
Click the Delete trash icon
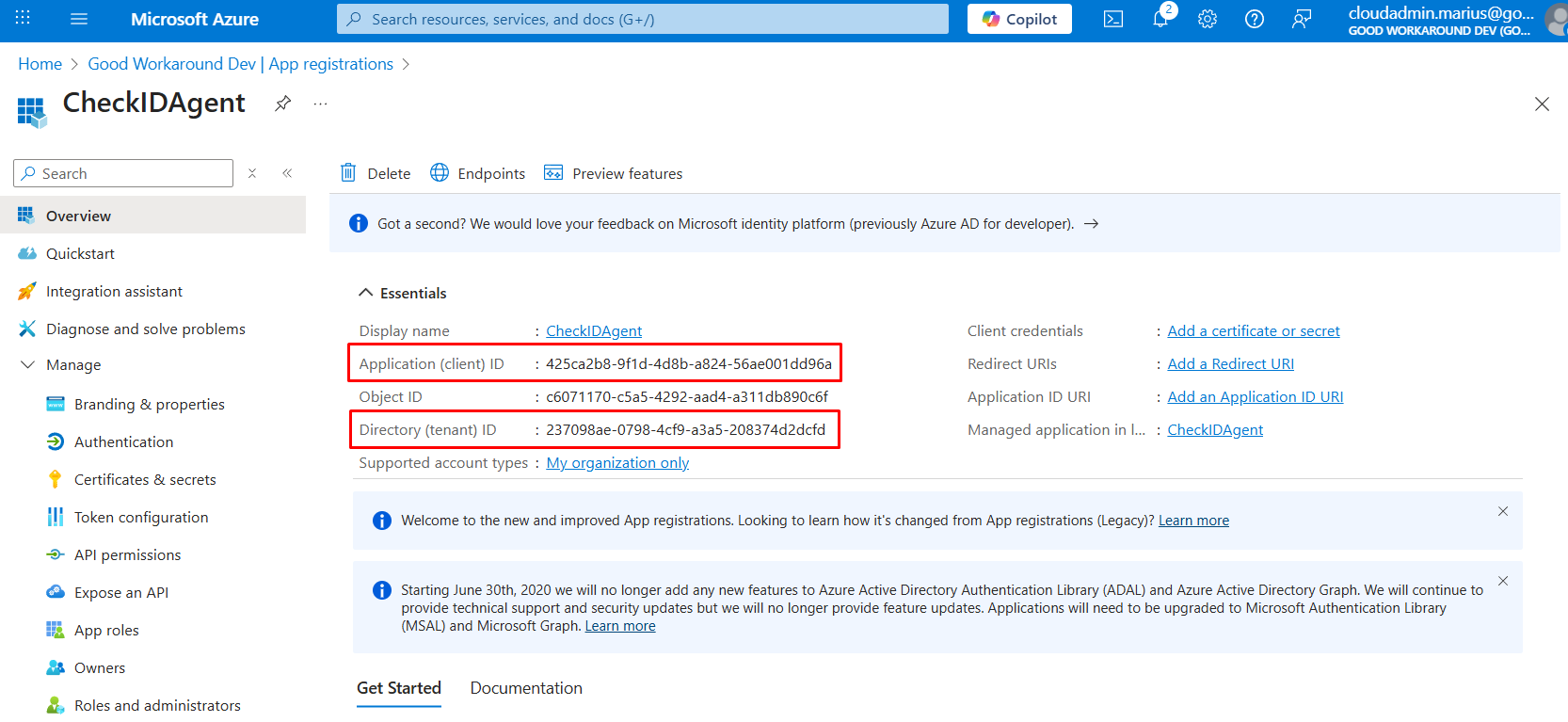(348, 173)
